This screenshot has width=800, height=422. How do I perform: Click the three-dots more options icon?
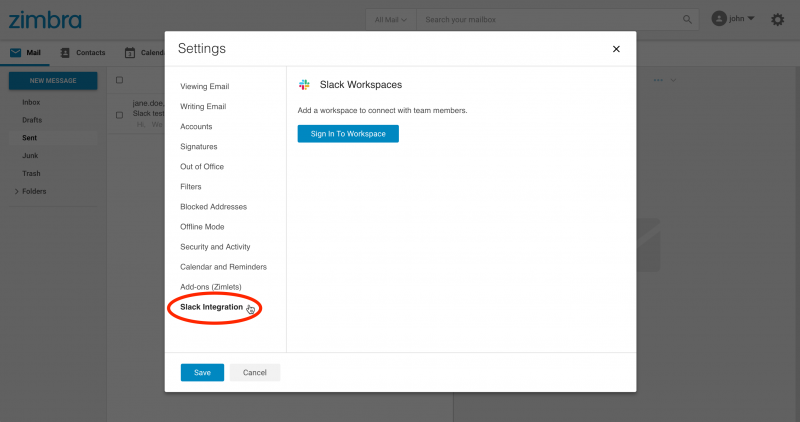coord(658,80)
